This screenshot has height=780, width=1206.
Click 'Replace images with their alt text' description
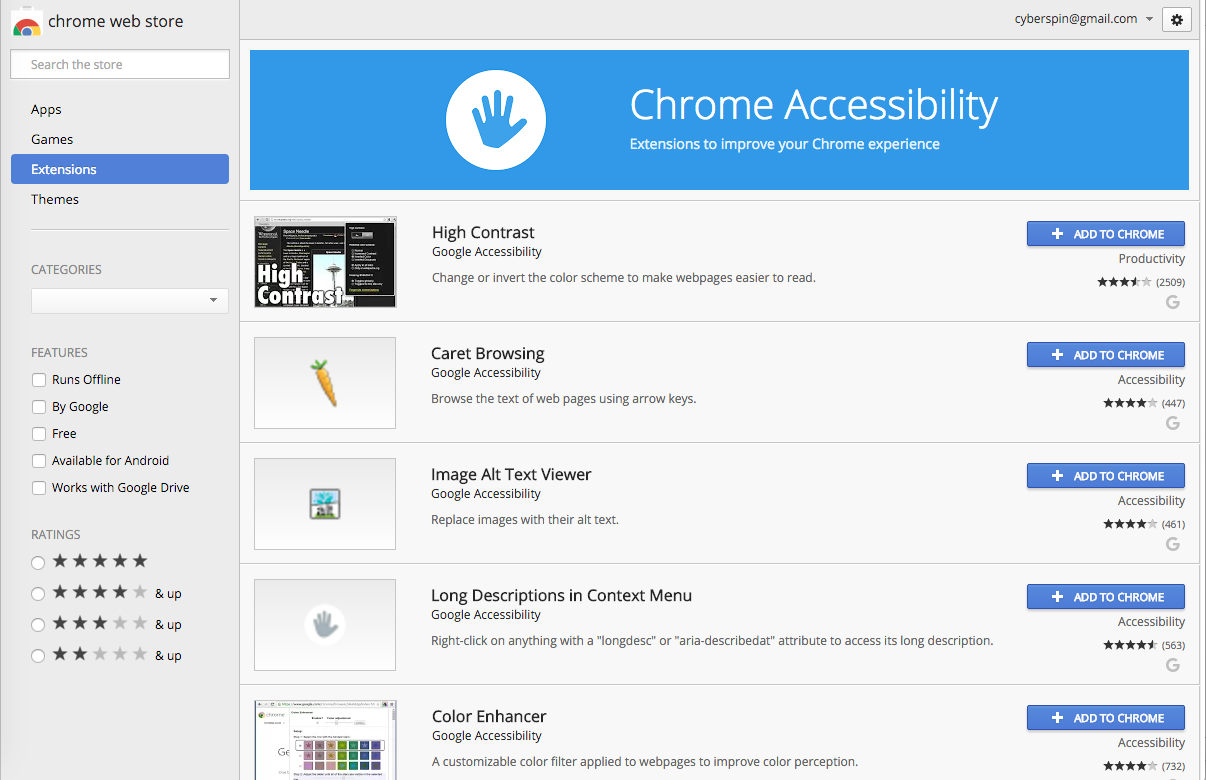click(525, 520)
